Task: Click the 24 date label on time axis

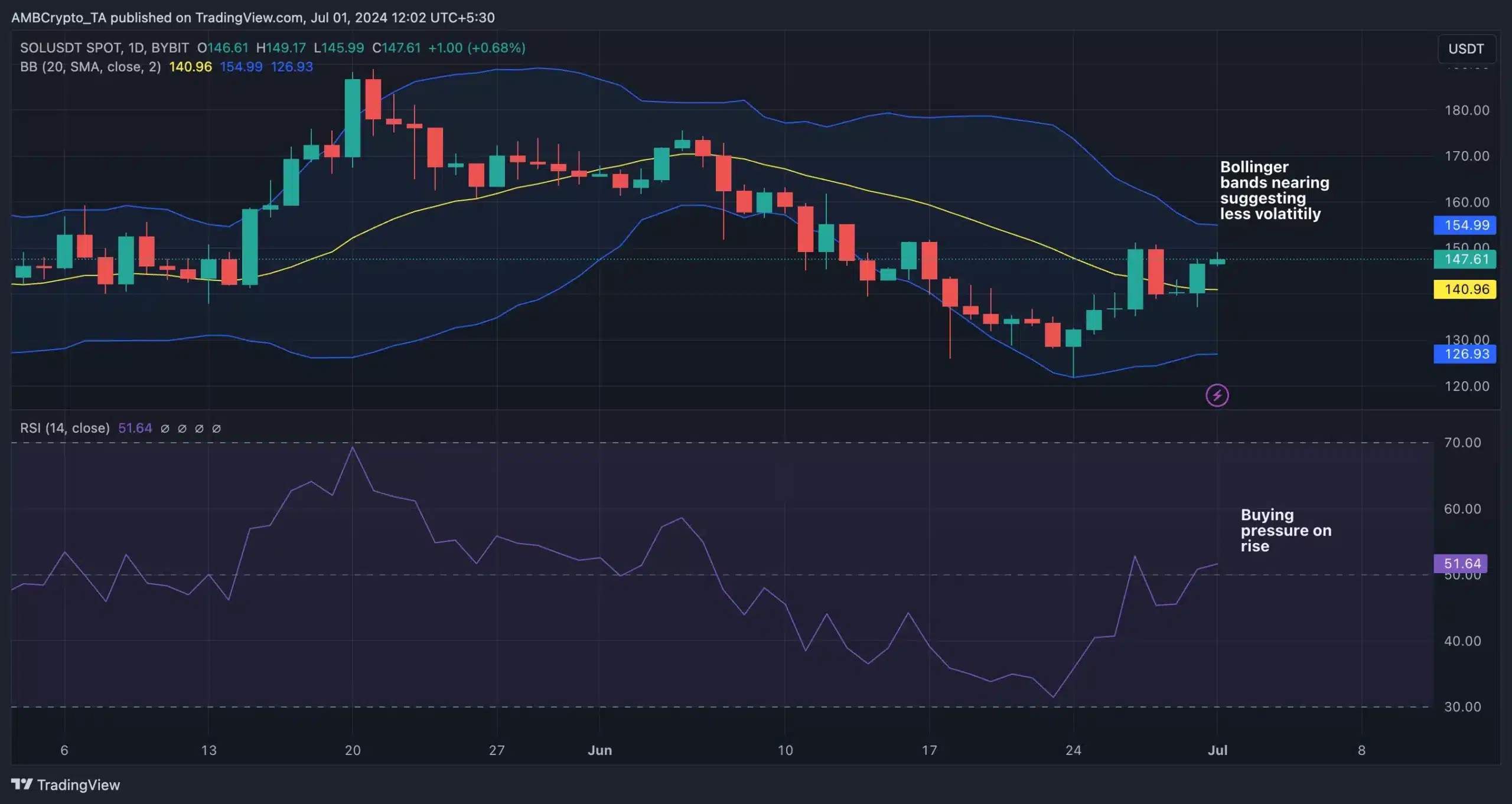Action: pyautogui.click(x=1073, y=750)
